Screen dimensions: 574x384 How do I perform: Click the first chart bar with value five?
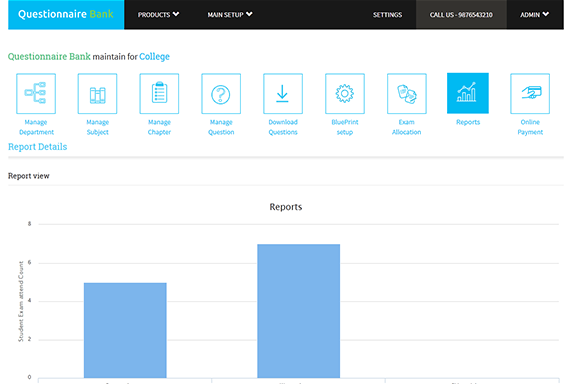pyautogui.click(x=125, y=330)
